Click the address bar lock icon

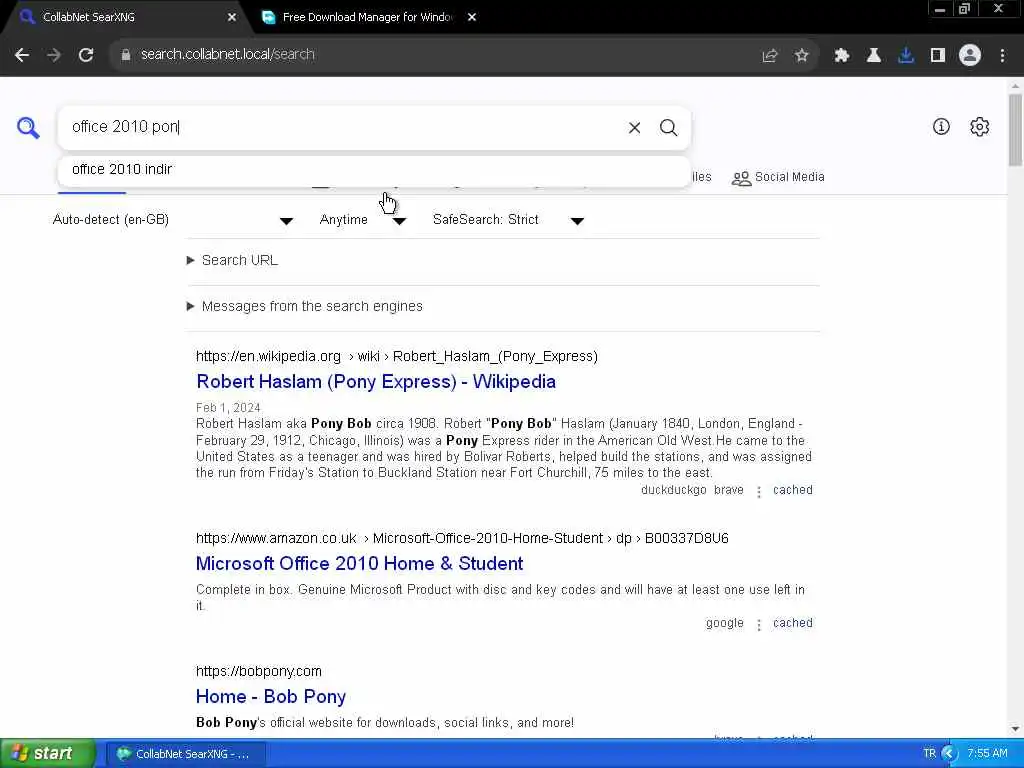[x=126, y=55]
